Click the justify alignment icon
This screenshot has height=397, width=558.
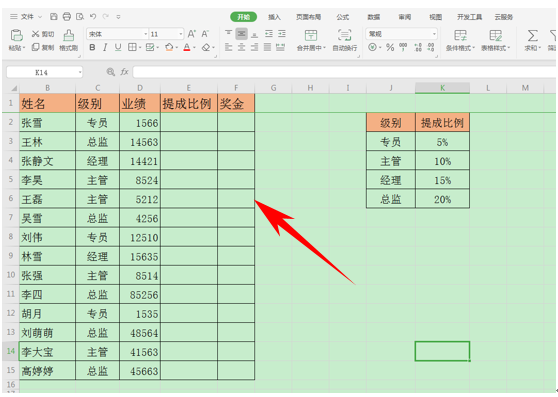coord(267,47)
